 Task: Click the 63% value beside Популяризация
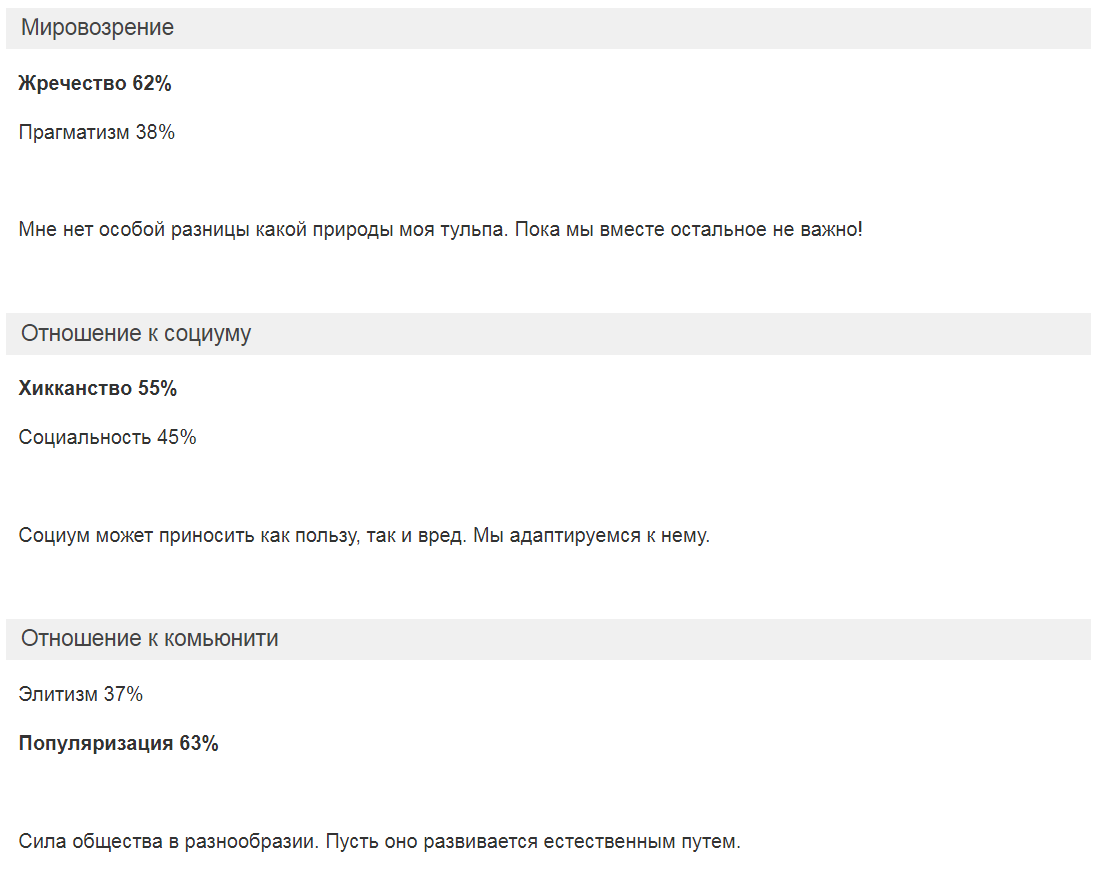tap(199, 744)
